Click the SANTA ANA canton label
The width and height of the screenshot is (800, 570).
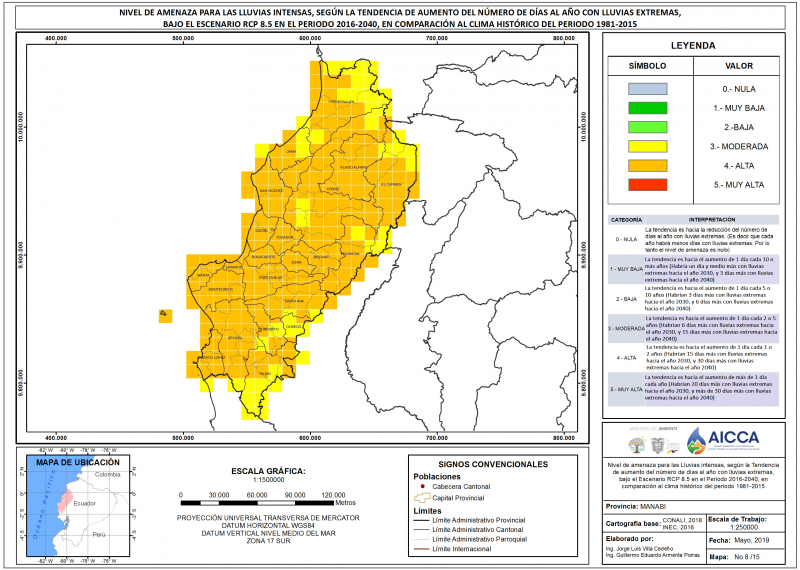(x=294, y=301)
